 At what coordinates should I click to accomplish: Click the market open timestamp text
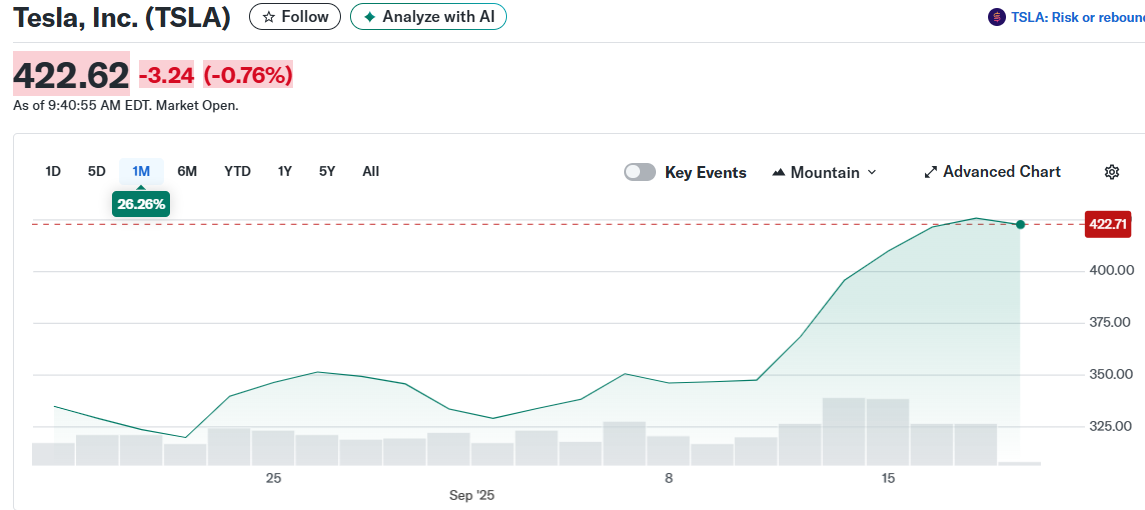coord(126,105)
